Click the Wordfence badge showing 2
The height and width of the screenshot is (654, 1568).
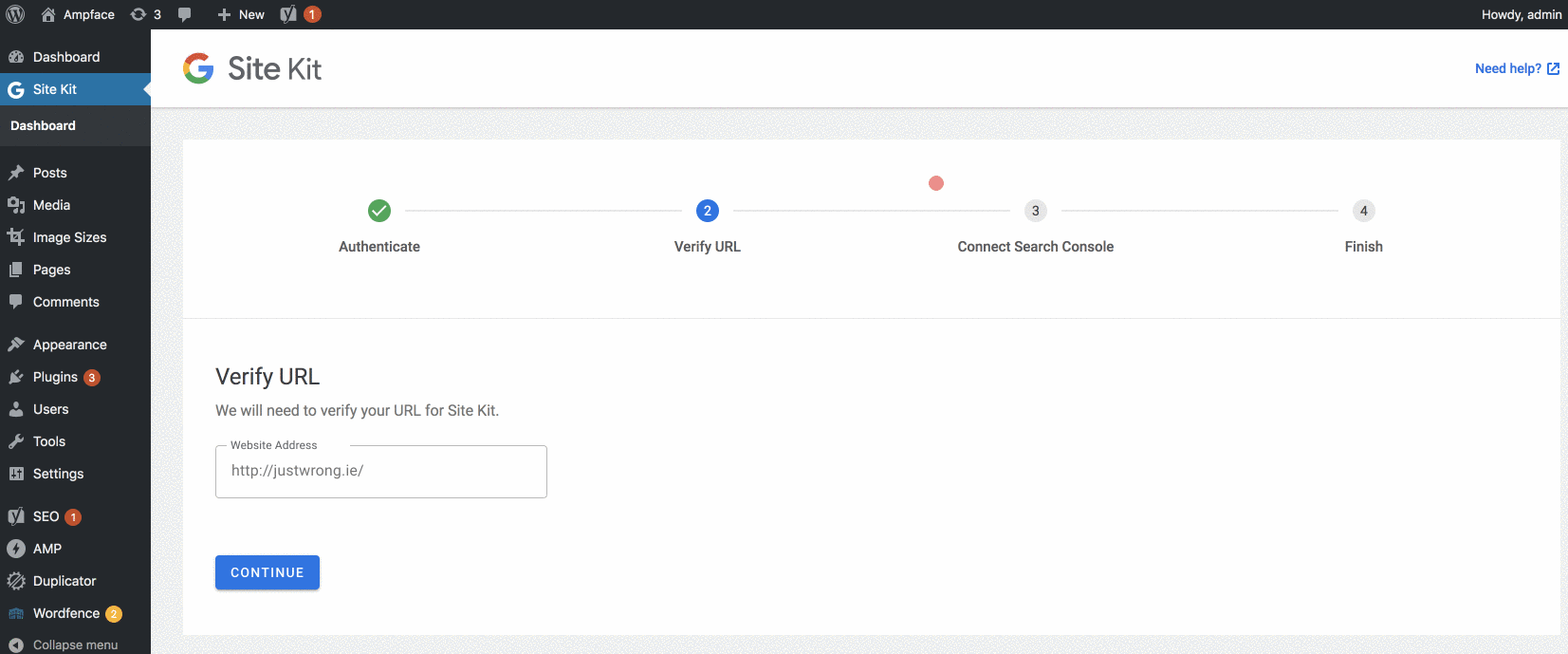click(114, 614)
